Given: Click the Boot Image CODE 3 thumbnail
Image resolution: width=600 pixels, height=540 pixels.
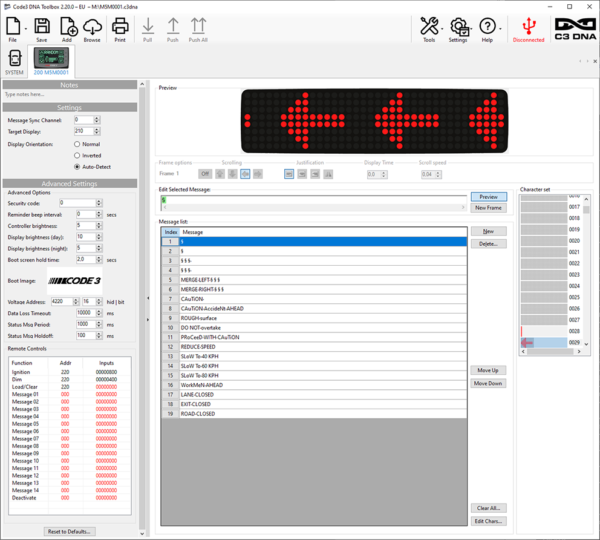Looking at the screenshot, I should tap(75, 281).
